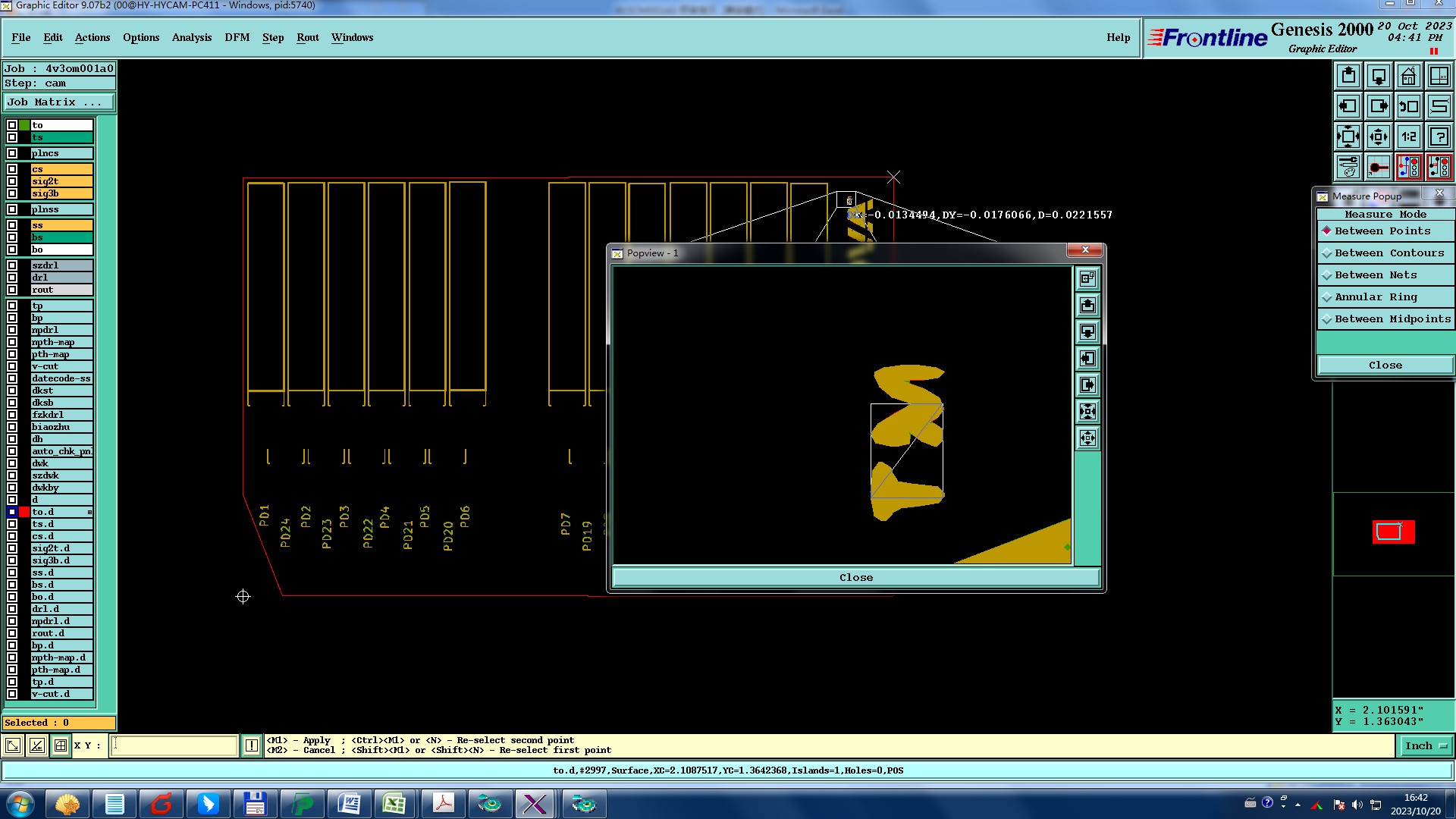The height and width of the screenshot is (819, 1456).
Task: Select Annular Ring measure mode
Action: pyautogui.click(x=1376, y=297)
